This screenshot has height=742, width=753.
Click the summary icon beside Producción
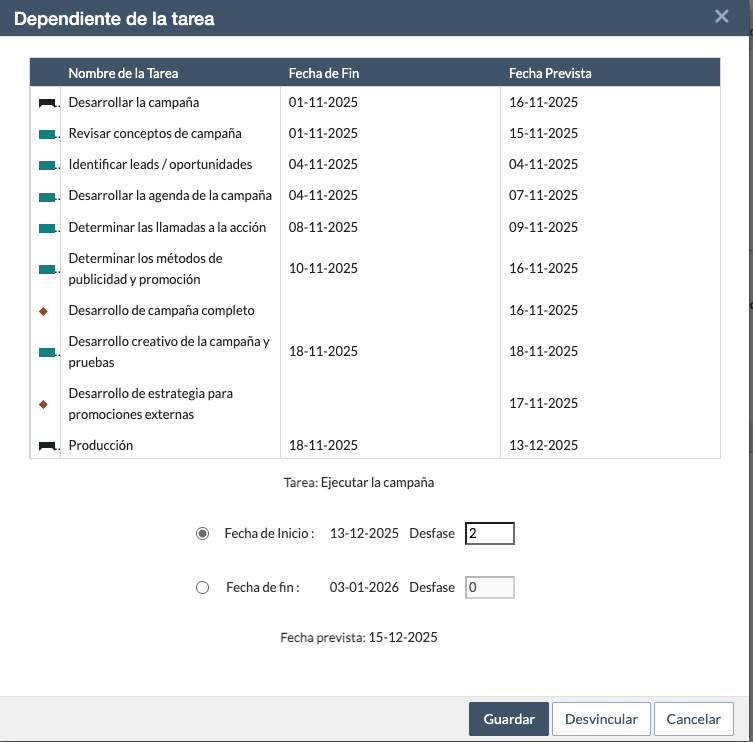(46, 446)
